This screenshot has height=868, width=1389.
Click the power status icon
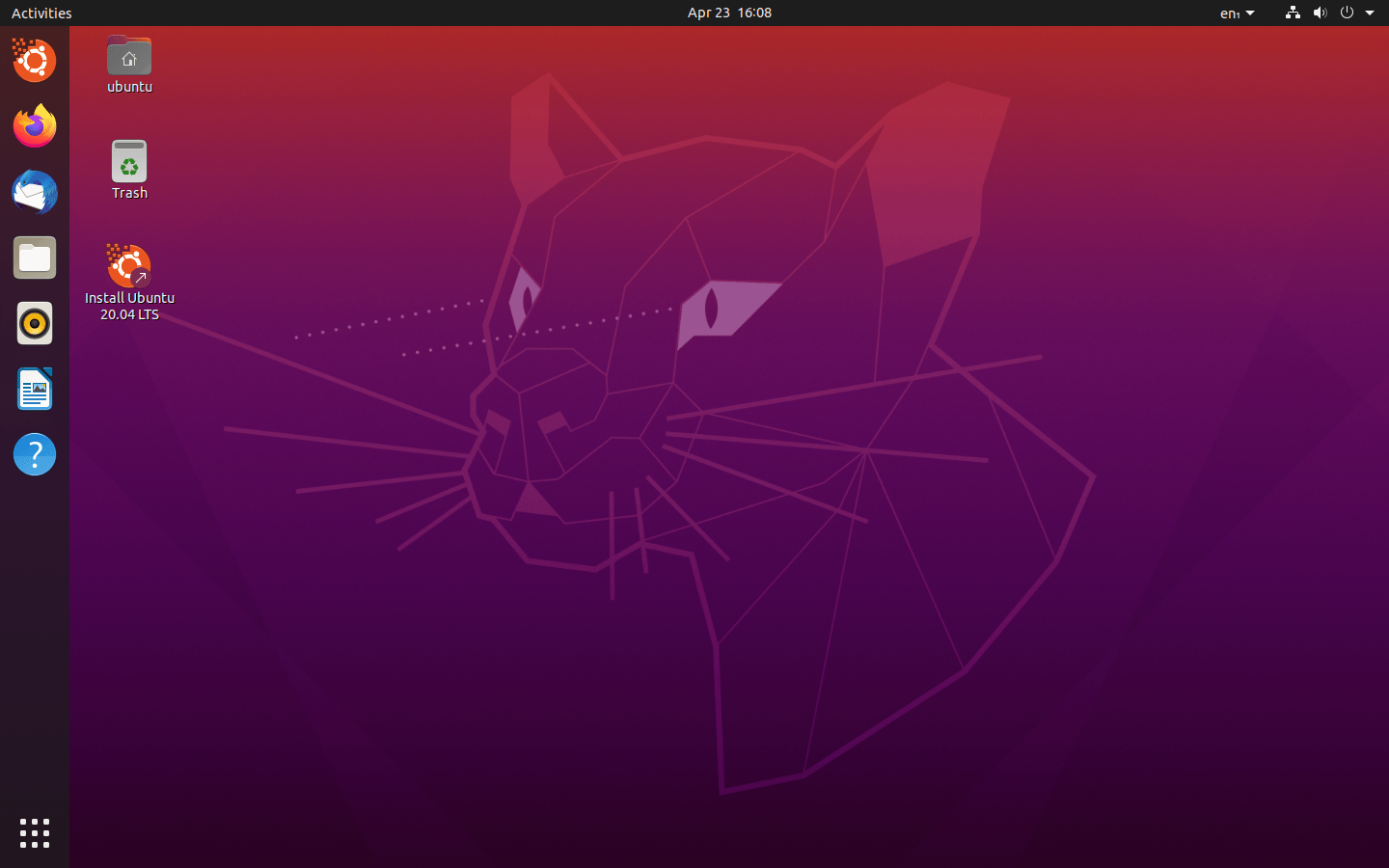coord(1348,13)
